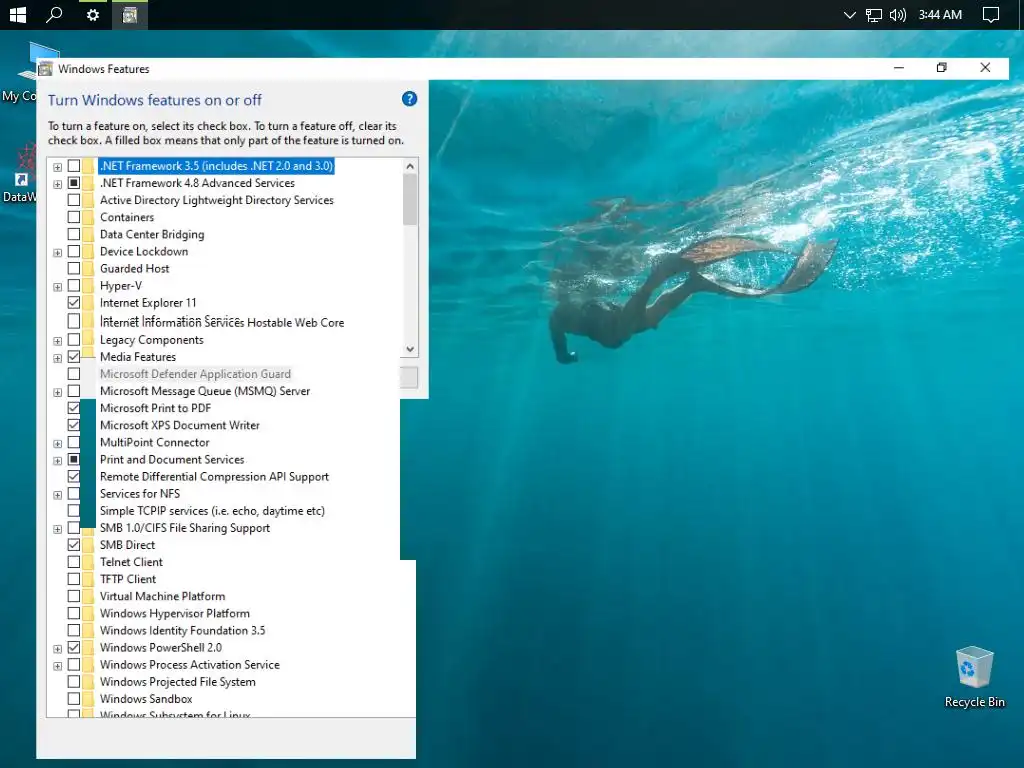This screenshot has height=768, width=1024.
Task: Uncheck SMB Direct feature
Action: click(74, 545)
